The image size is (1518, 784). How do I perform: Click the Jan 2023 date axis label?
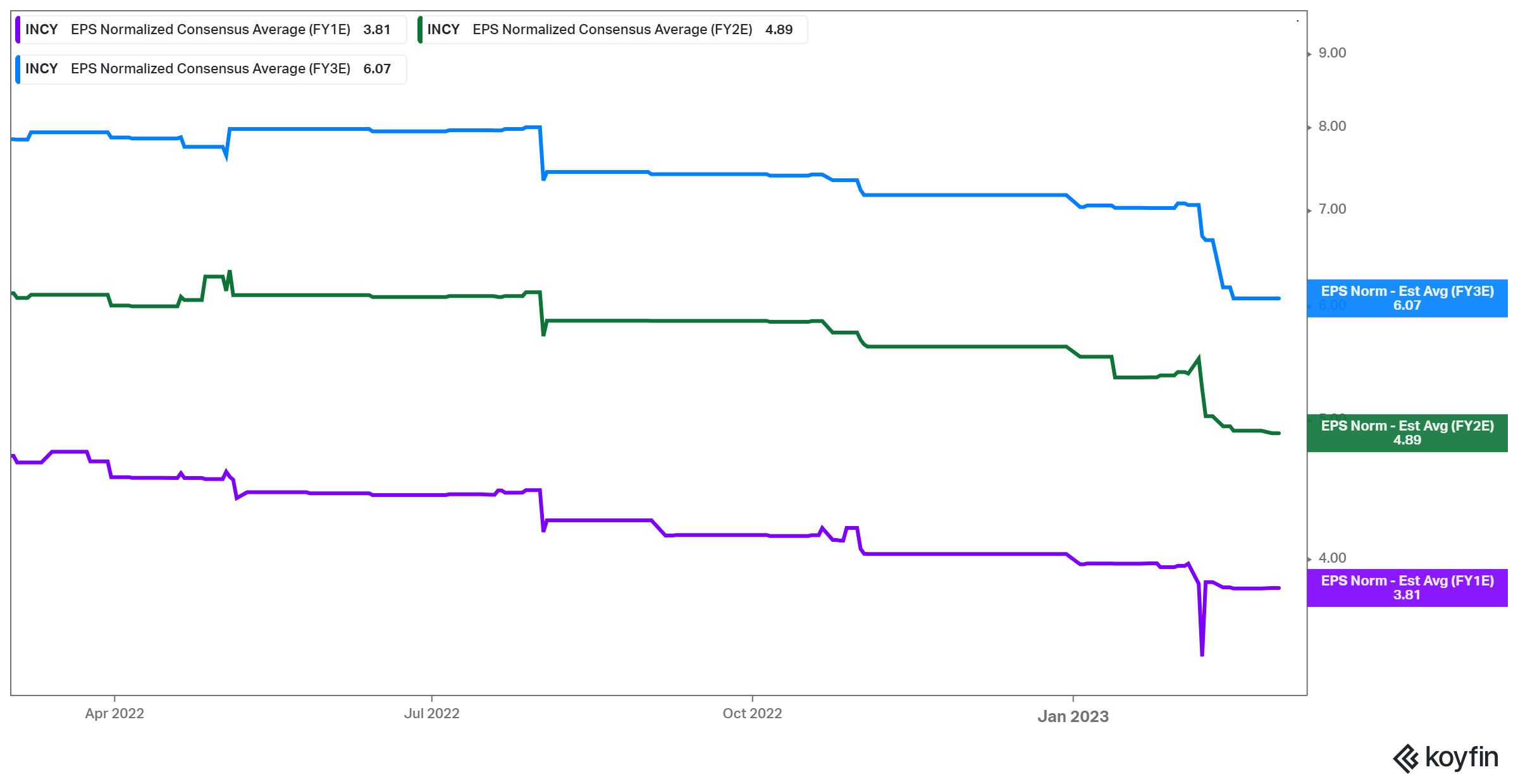pos(1073,716)
